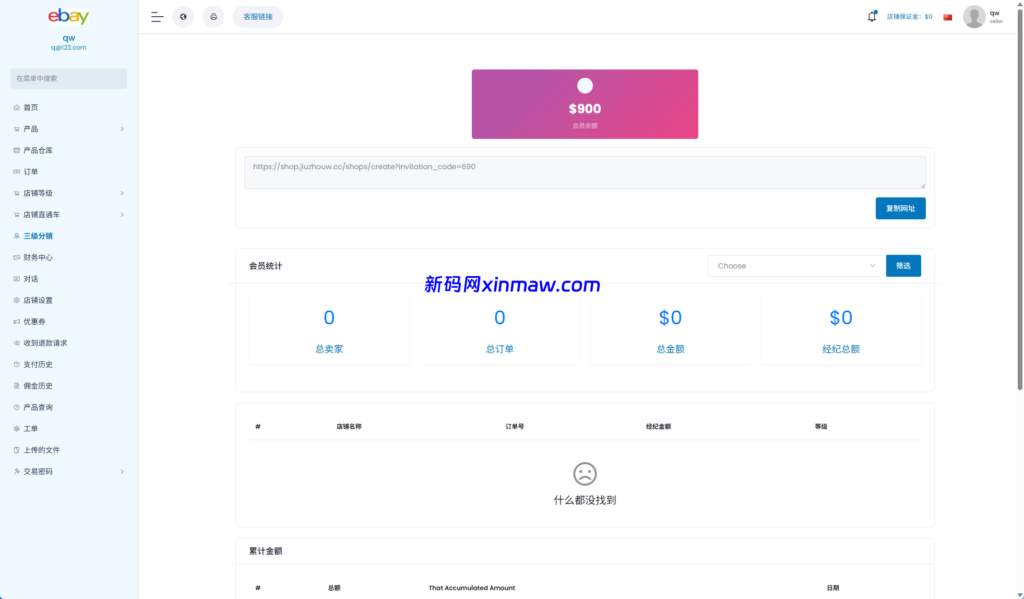Image resolution: width=1024 pixels, height=599 pixels.
Task: Expand the 产品 submenu chevron
Action: [122, 128]
